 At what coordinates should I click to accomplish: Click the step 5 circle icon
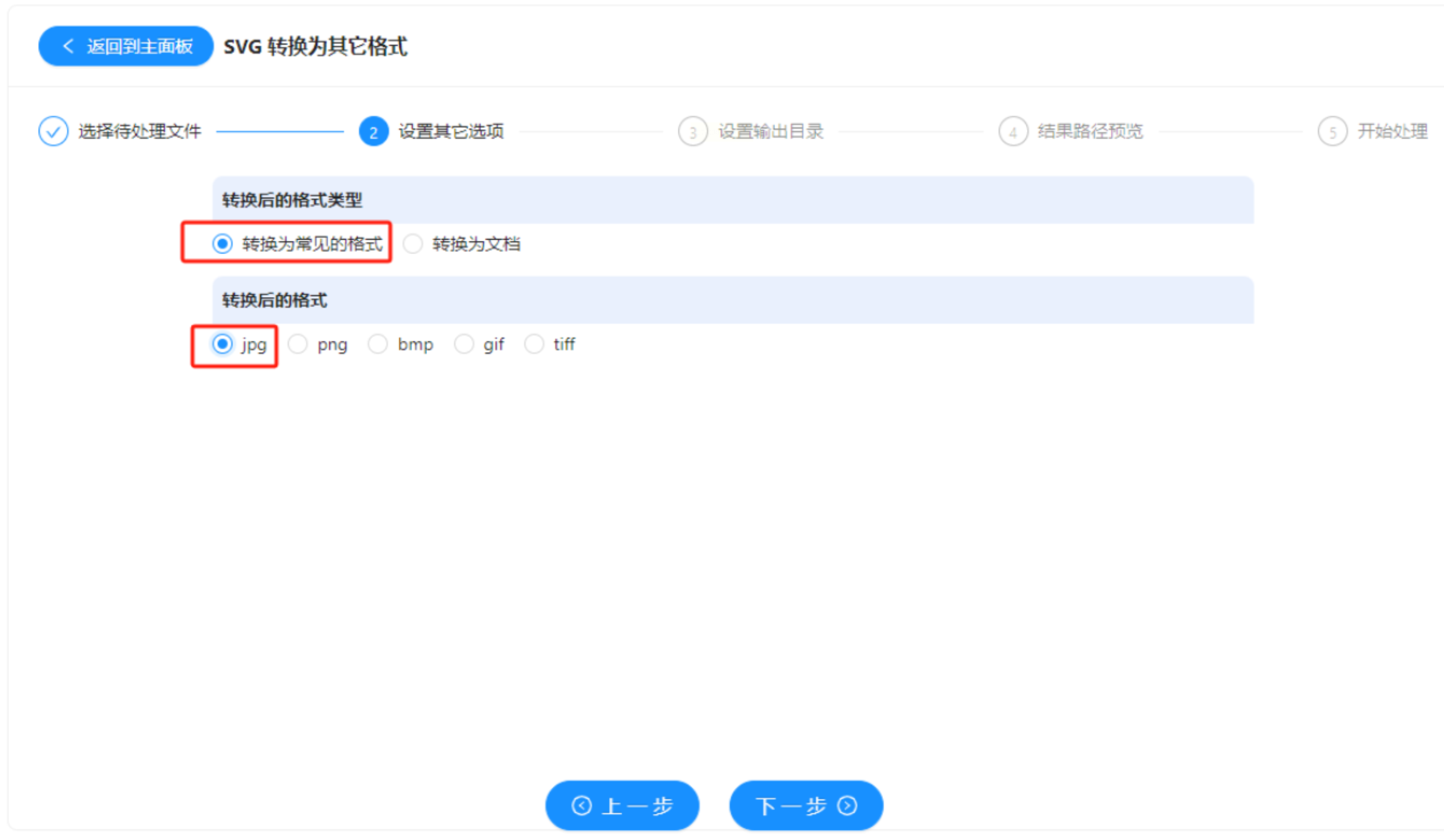(1332, 132)
